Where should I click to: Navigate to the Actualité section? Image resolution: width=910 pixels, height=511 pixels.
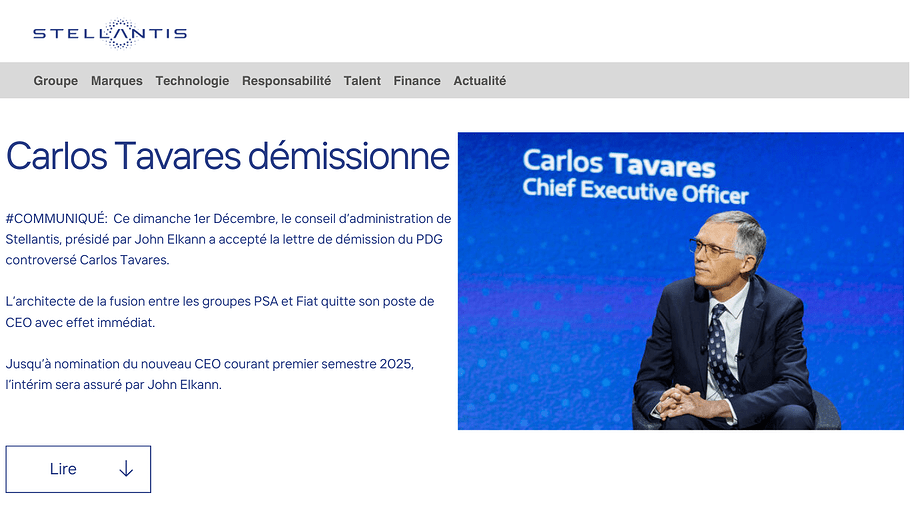[479, 81]
